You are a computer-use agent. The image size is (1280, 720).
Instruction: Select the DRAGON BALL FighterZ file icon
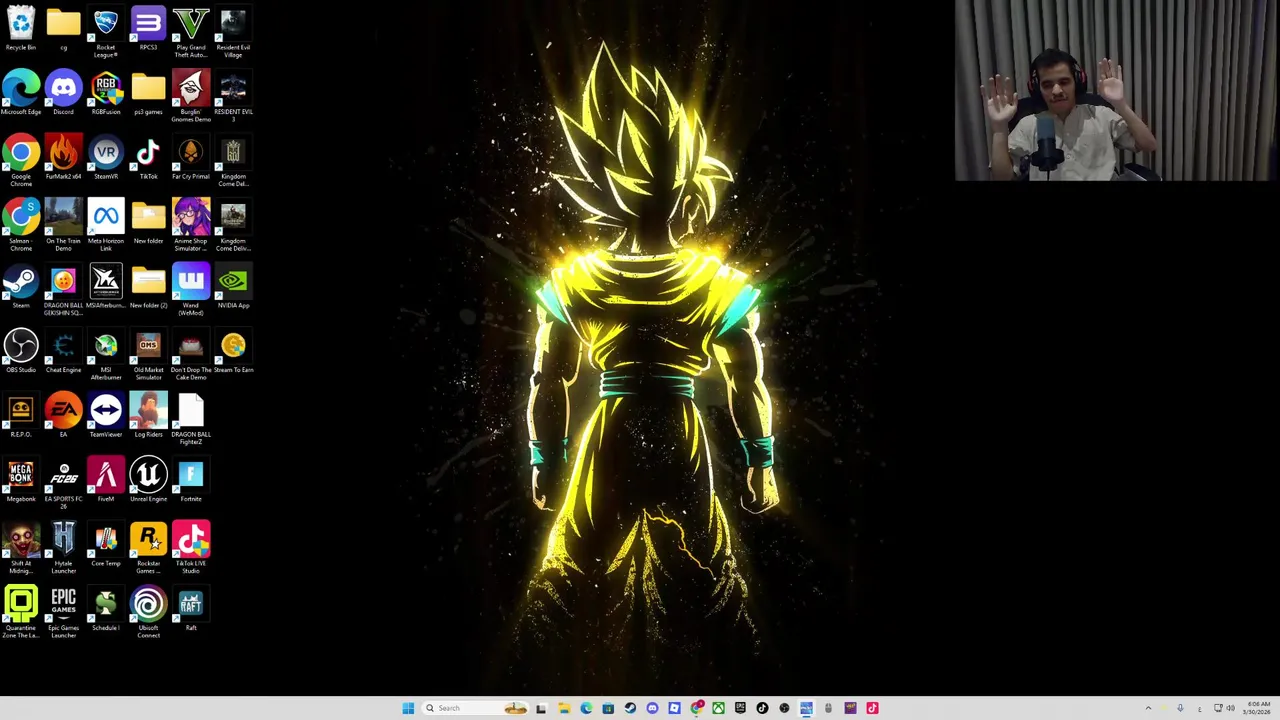tap(191, 420)
